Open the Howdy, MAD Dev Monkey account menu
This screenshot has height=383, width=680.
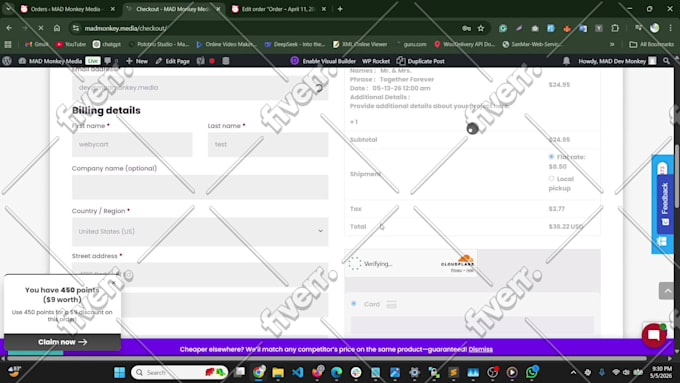click(x=617, y=61)
